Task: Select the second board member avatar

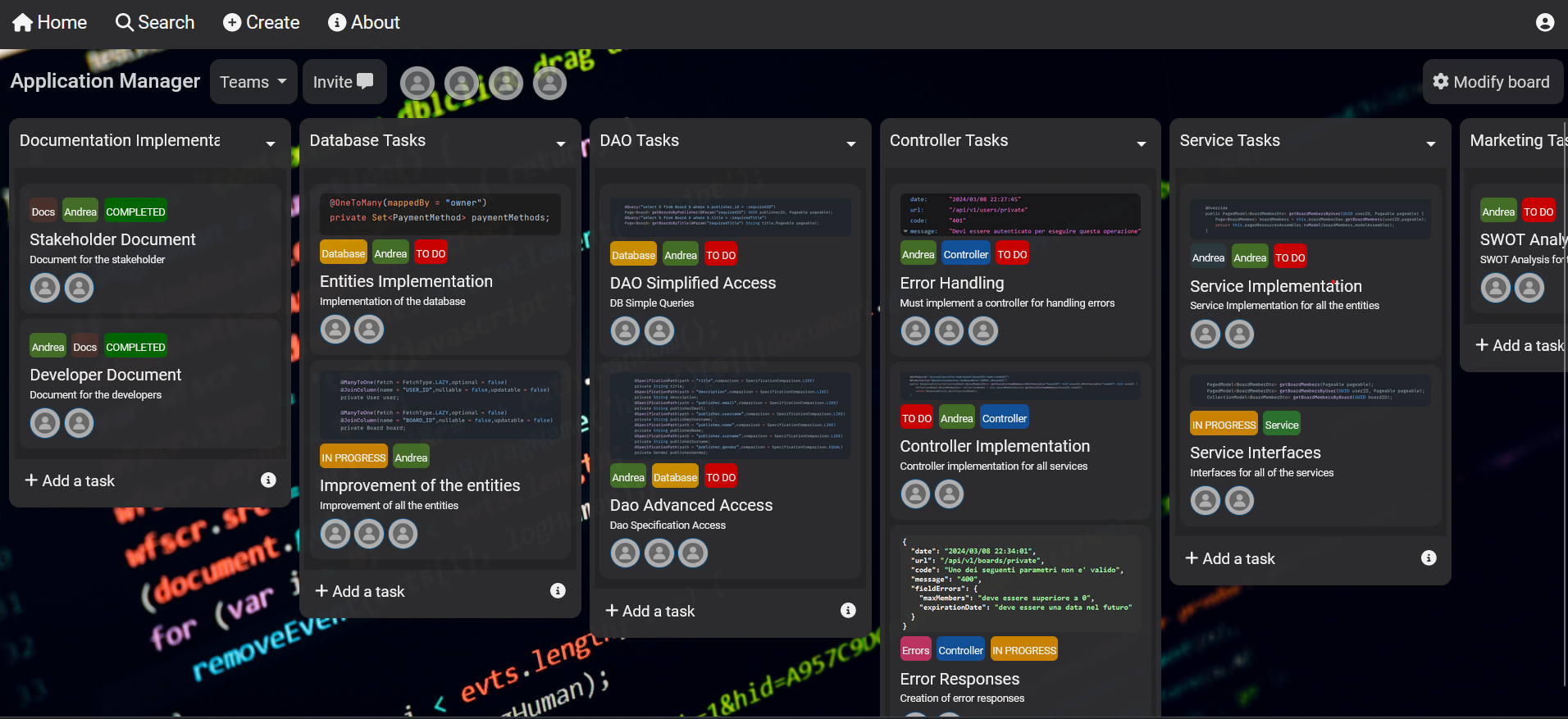Action: [462, 83]
